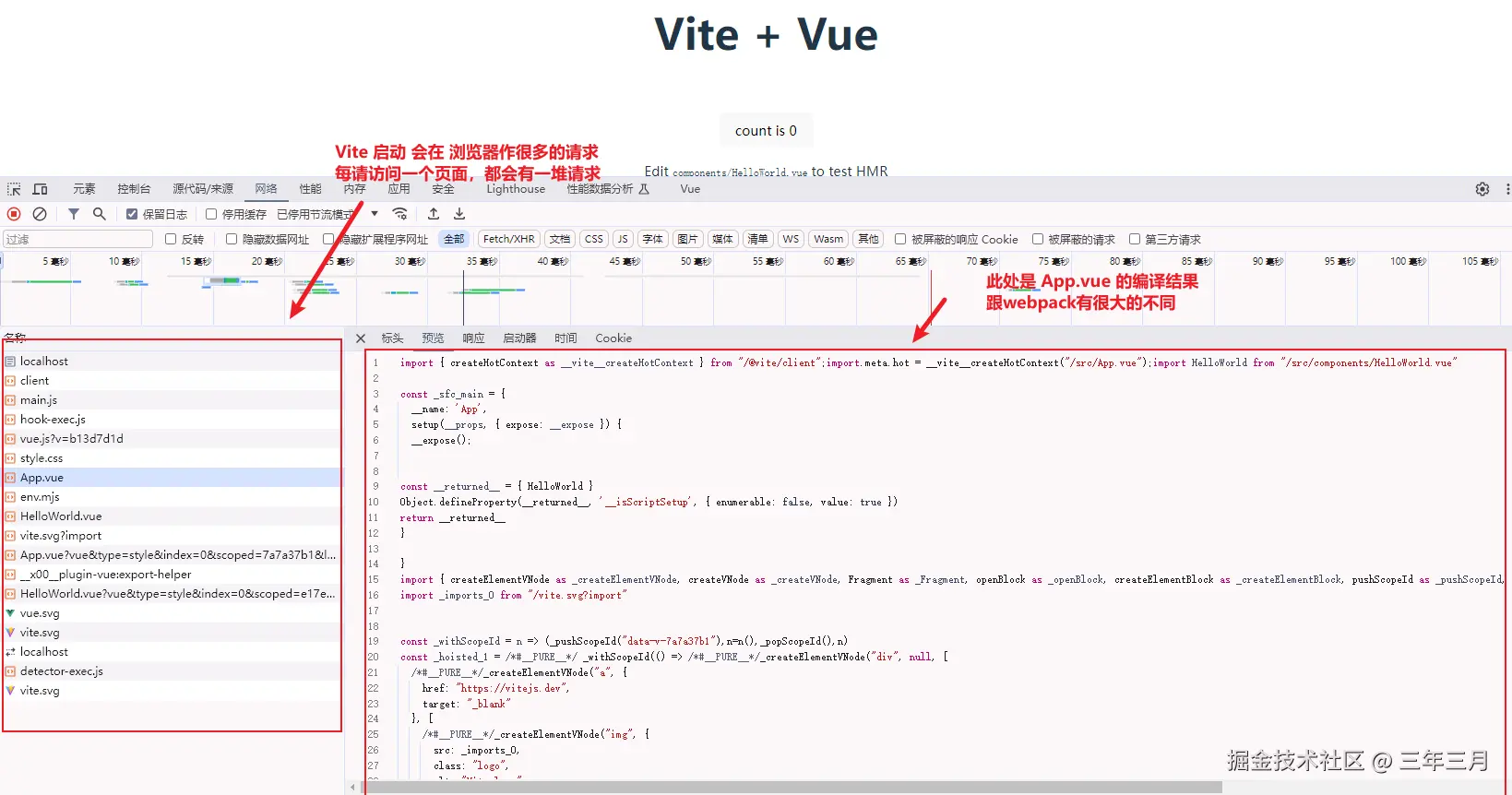Select the client request row
Screen dimensions: 1512x795
tap(171, 381)
